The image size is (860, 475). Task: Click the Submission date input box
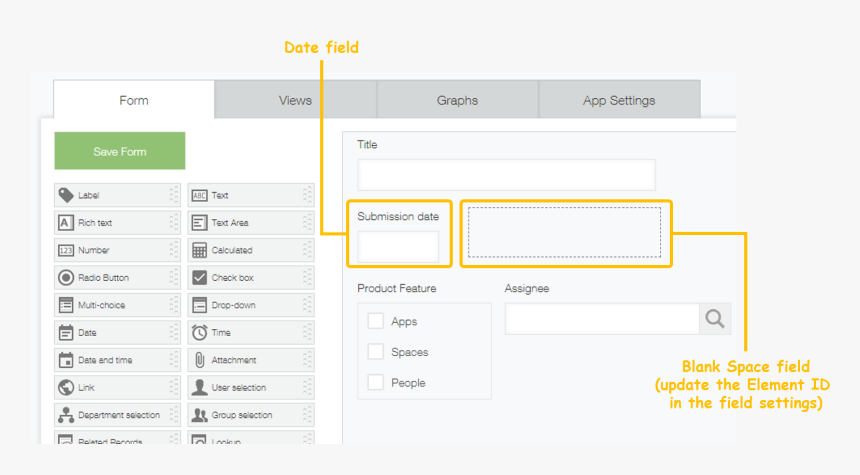coord(398,247)
